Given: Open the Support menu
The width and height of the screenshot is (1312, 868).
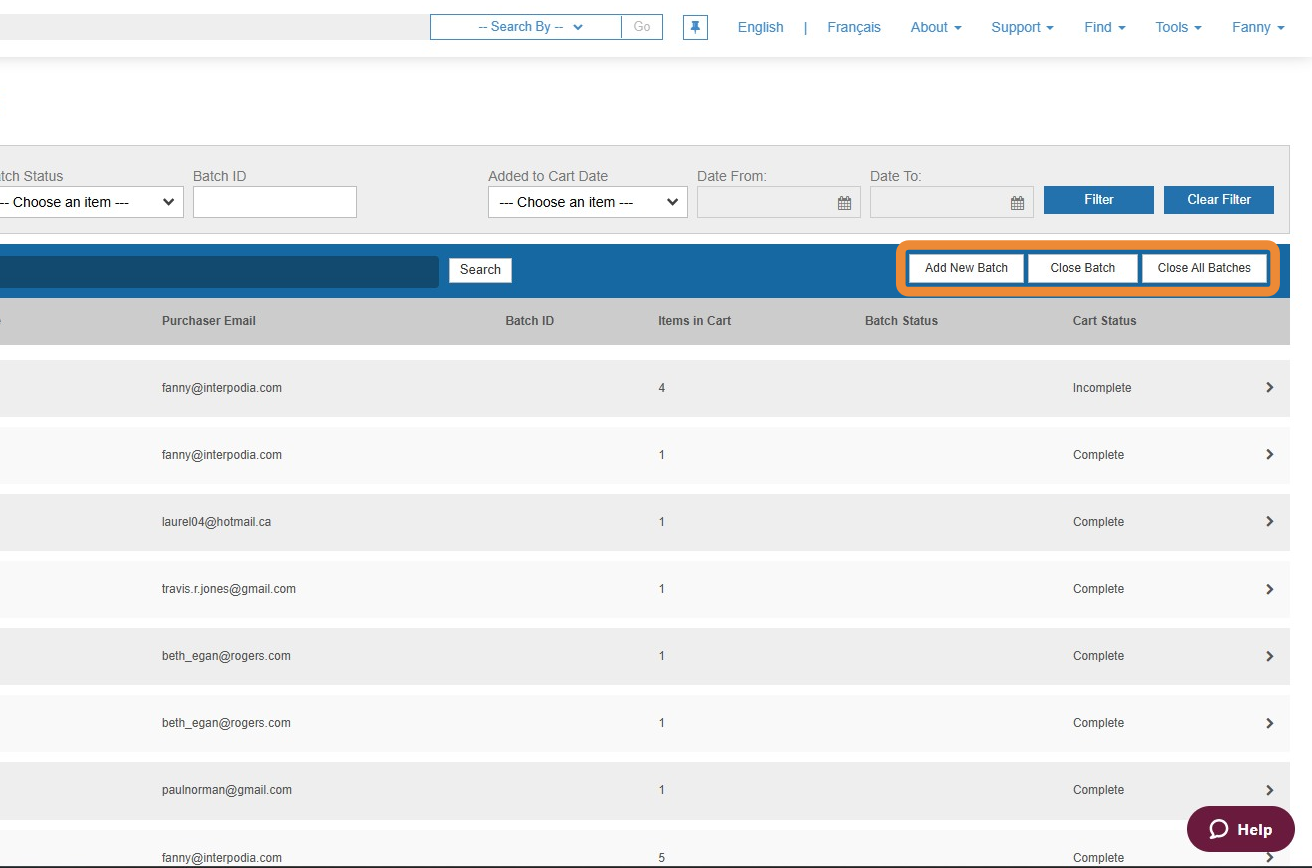Looking at the screenshot, I should pyautogui.click(x=1021, y=27).
